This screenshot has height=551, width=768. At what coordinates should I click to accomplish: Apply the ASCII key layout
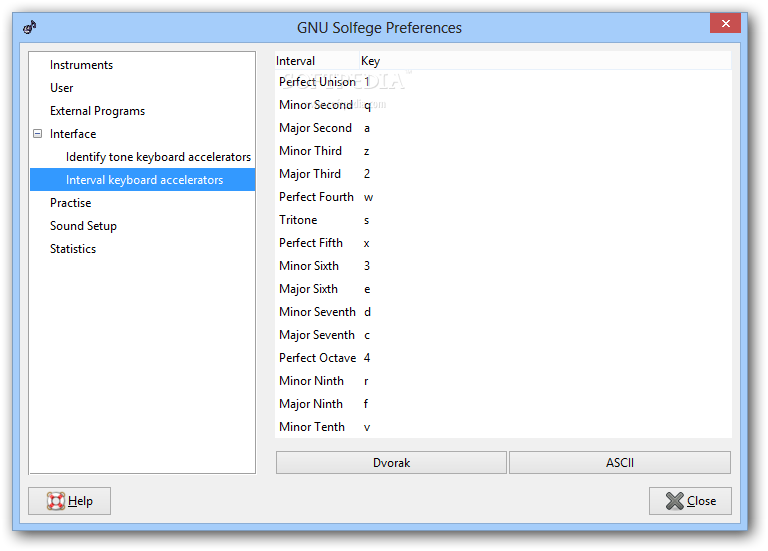(x=620, y=462)
